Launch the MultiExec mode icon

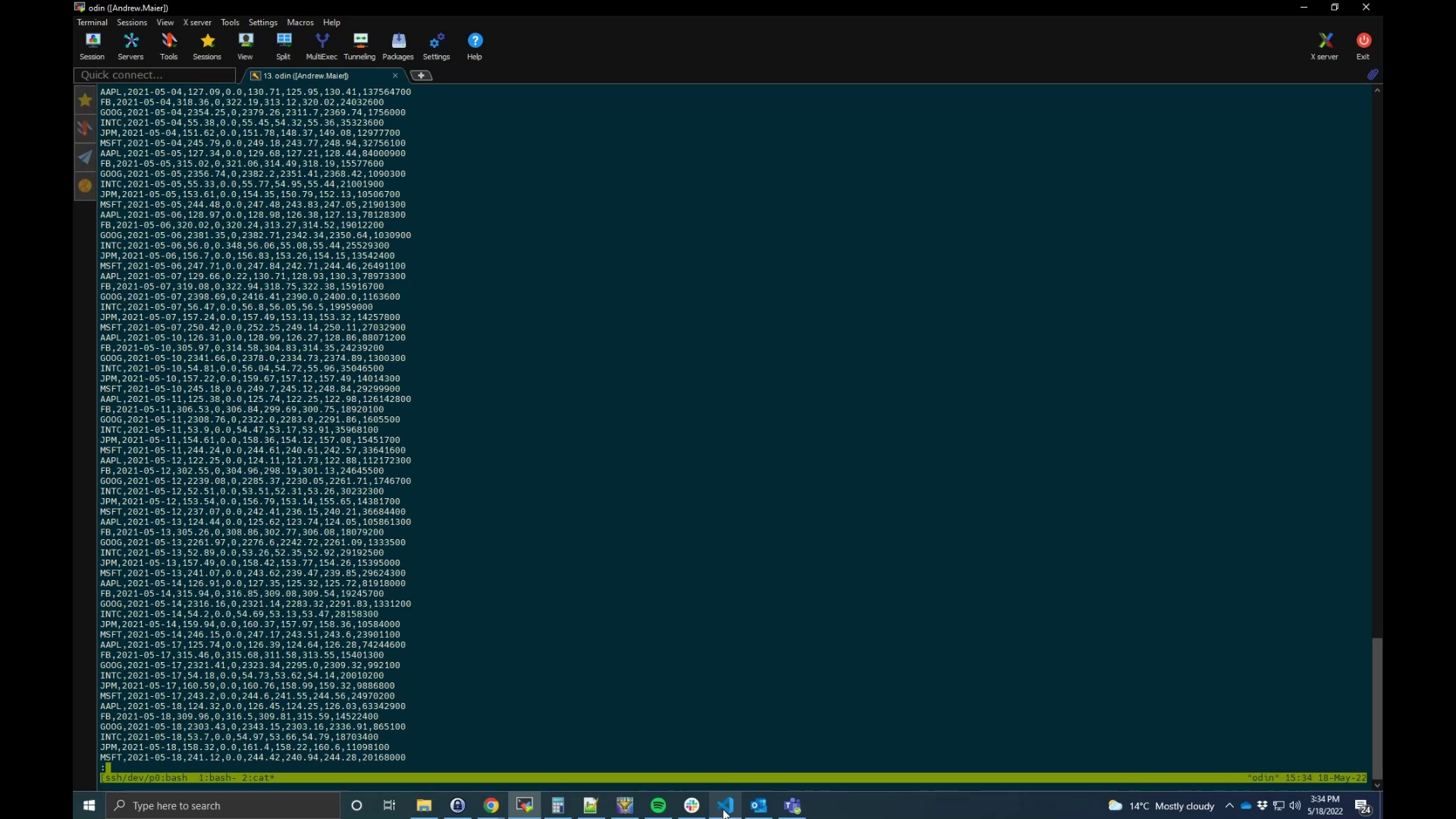pyautogui.click(x=322, y=46)
